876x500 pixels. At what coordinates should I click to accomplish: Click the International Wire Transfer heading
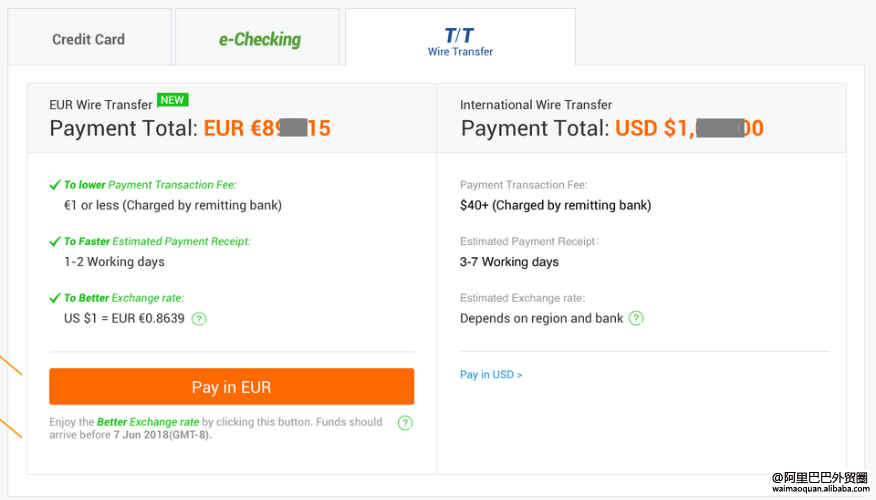pos(536,105)
